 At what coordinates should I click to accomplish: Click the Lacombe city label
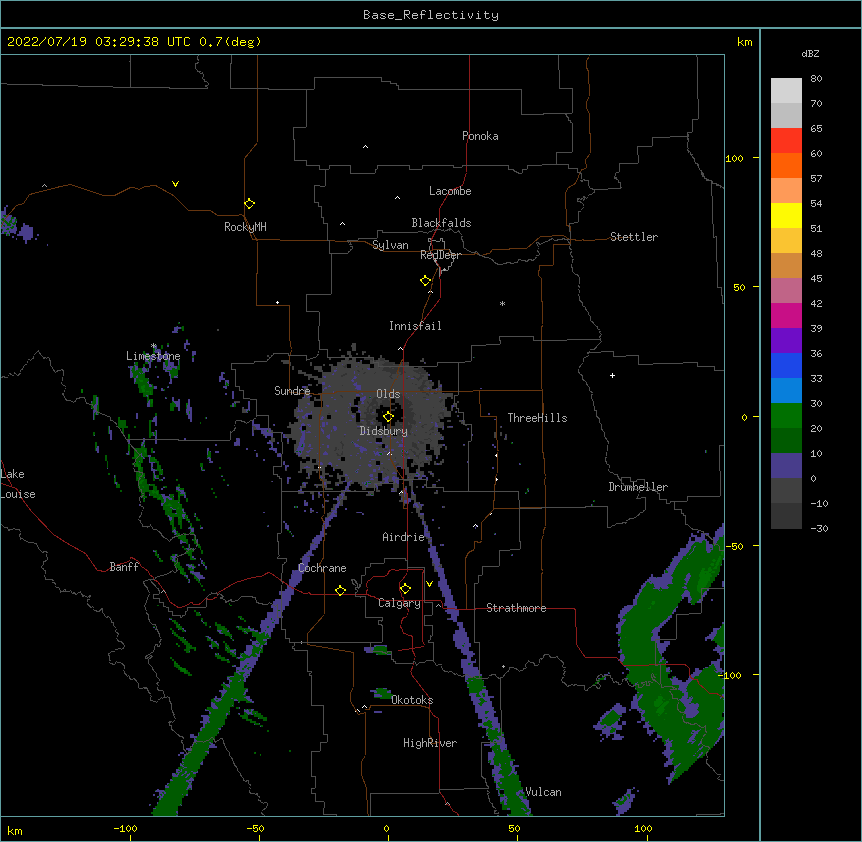pyautogui.click(x=450, y=191)
